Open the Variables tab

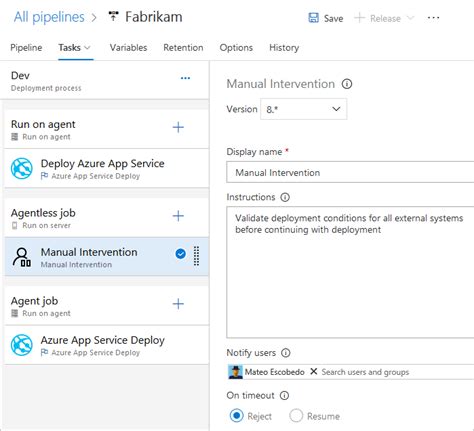point(128,48)
